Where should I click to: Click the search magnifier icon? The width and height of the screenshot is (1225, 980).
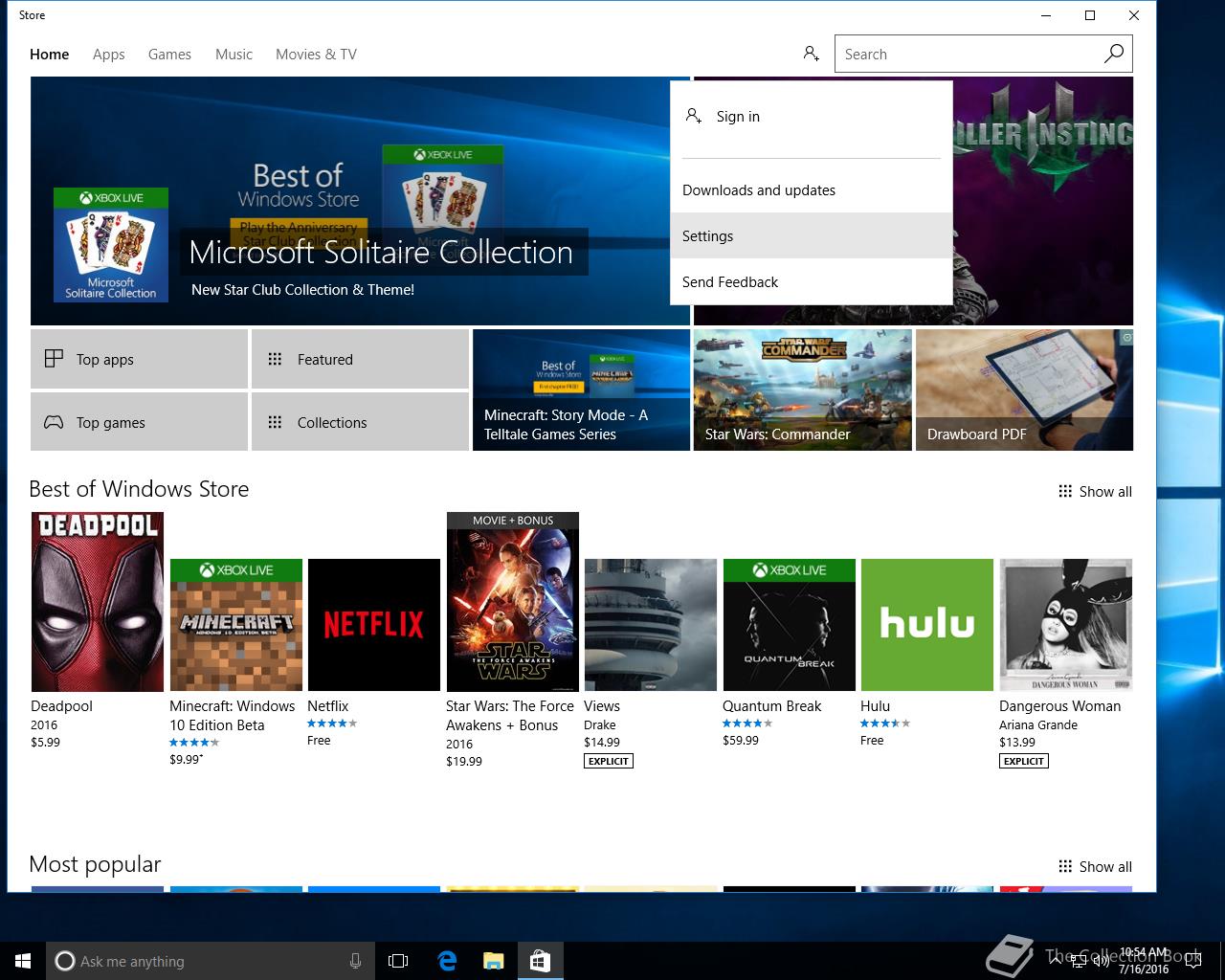1113,54
